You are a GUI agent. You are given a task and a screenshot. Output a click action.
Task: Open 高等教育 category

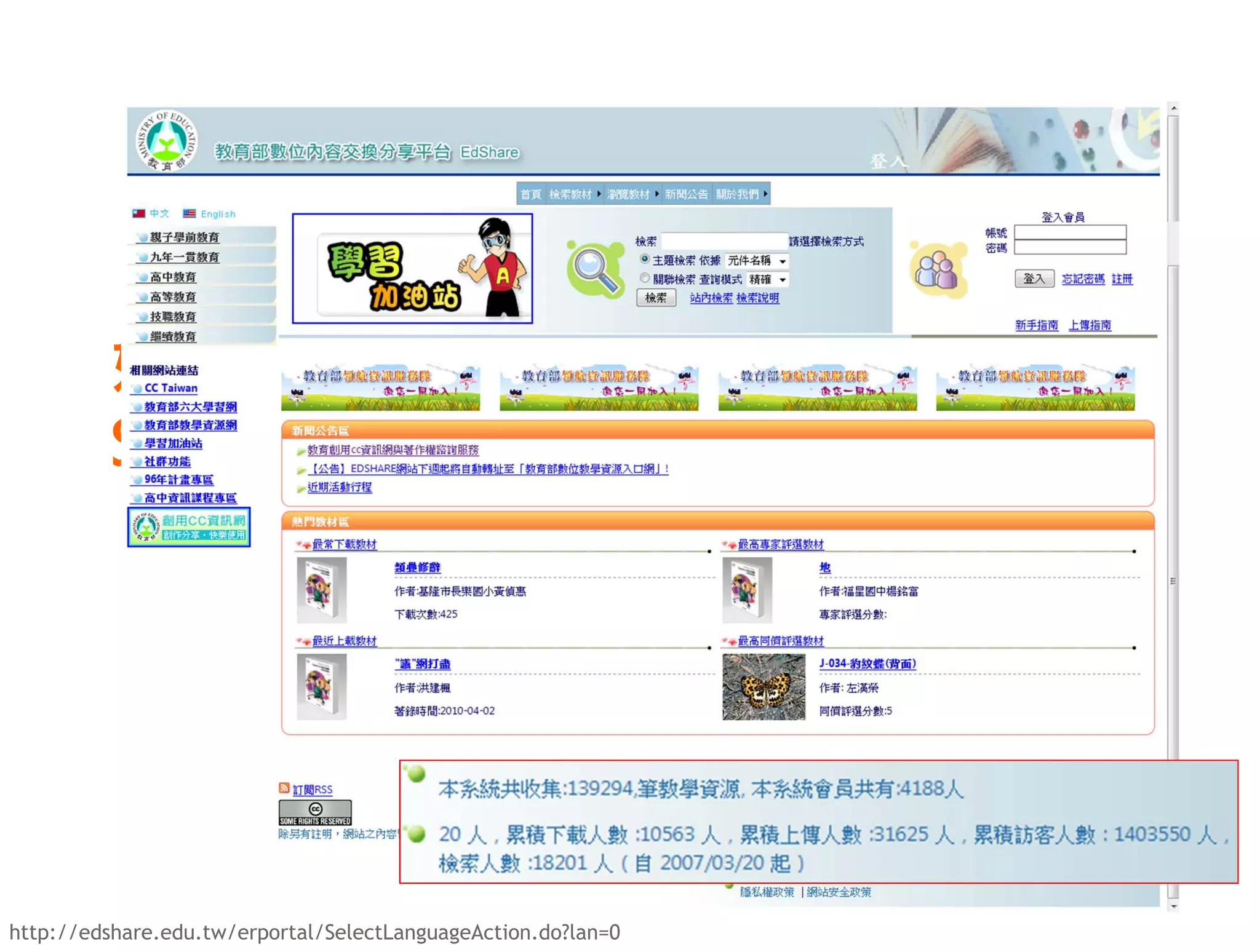click(x=173, y=296)
